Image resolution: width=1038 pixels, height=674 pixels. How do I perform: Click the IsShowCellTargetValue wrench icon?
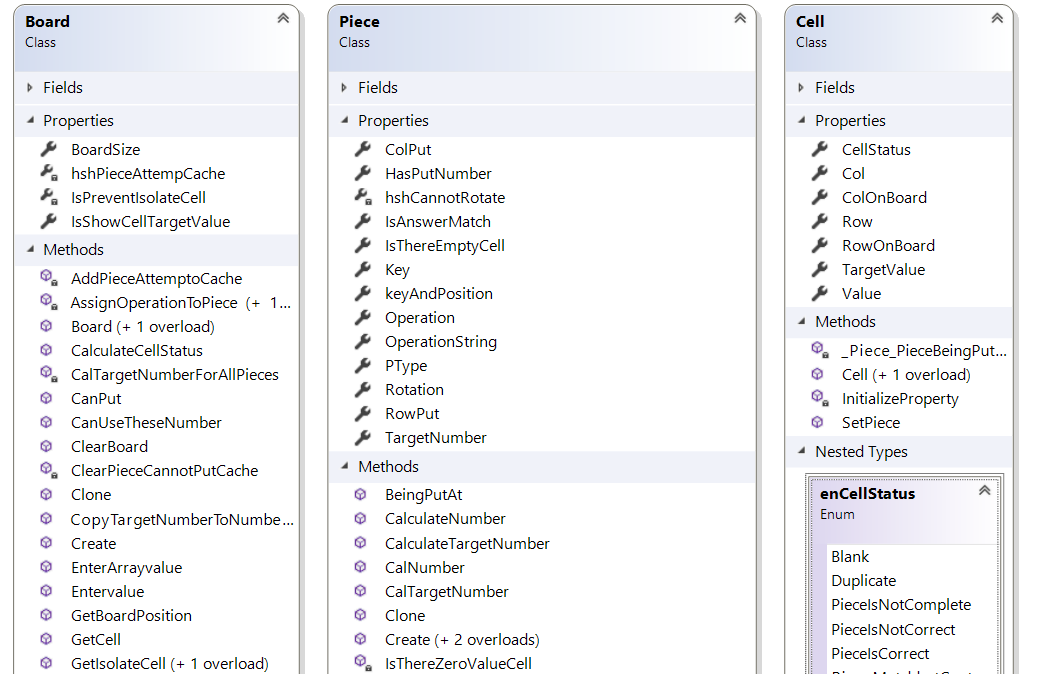click(48, 221)
